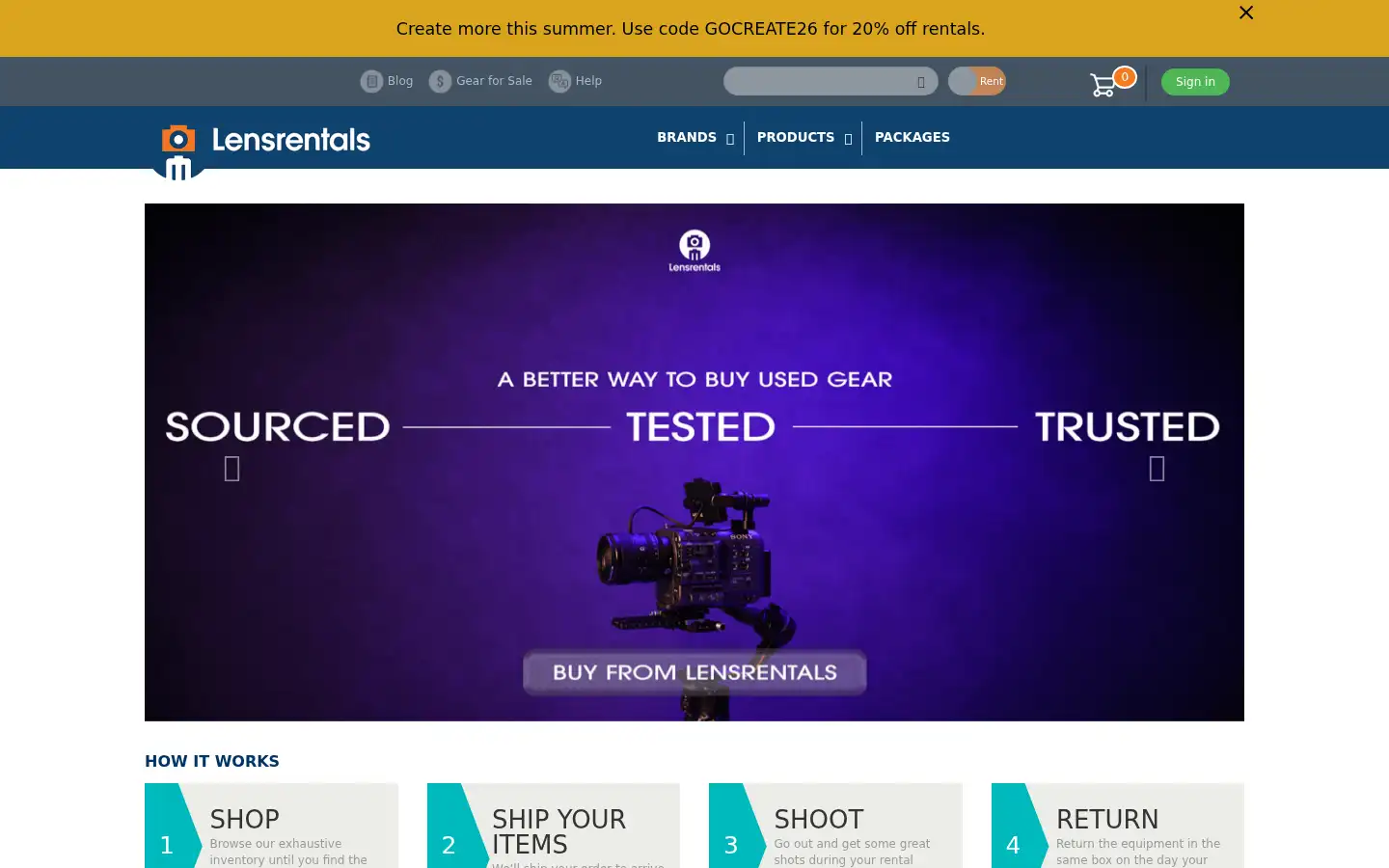This screenshot has width=1389, height=868.
Task: Click the Gear for Sale dollar icon
Action: coord(440,82)
